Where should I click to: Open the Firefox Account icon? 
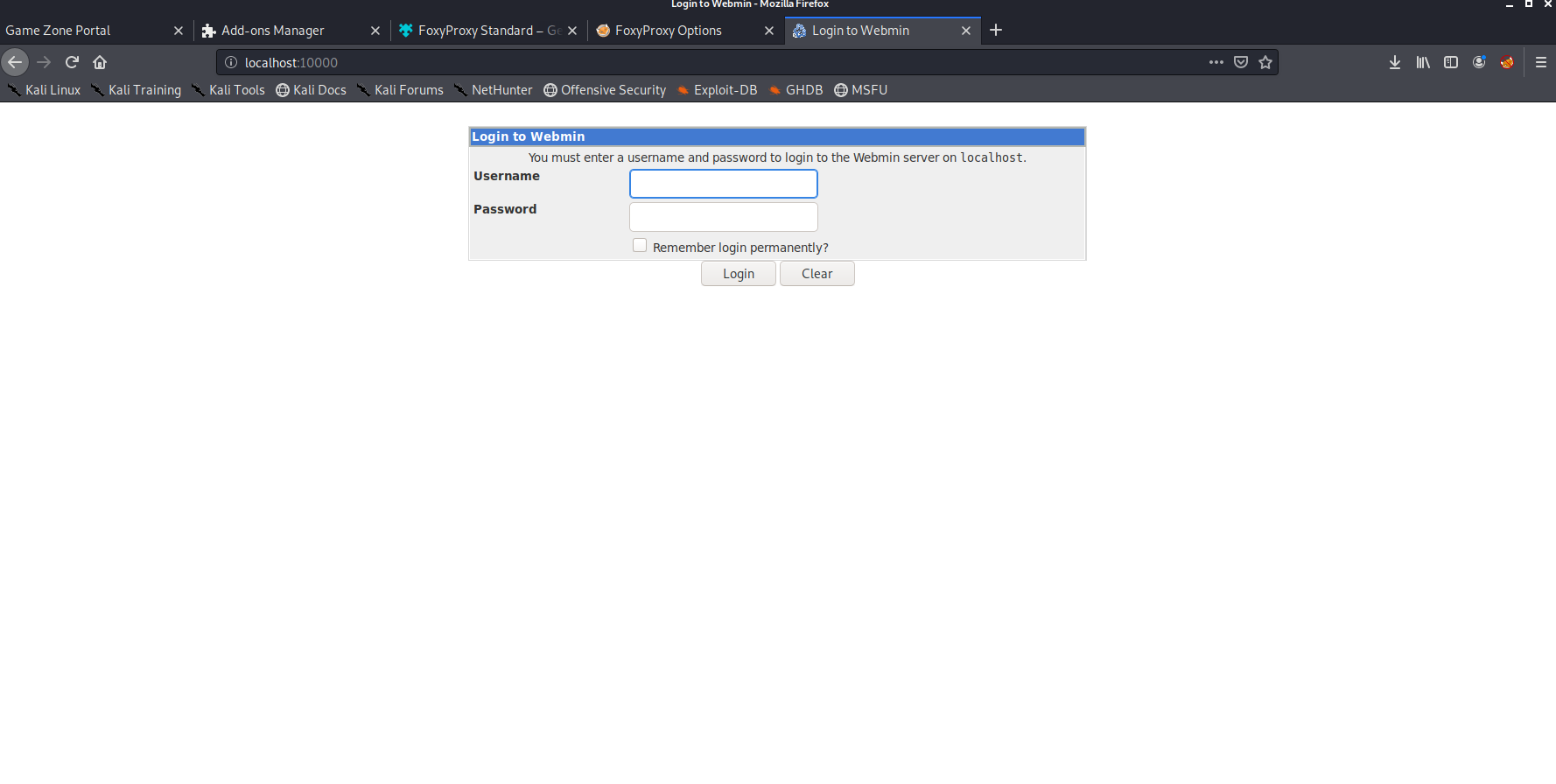1479,62
